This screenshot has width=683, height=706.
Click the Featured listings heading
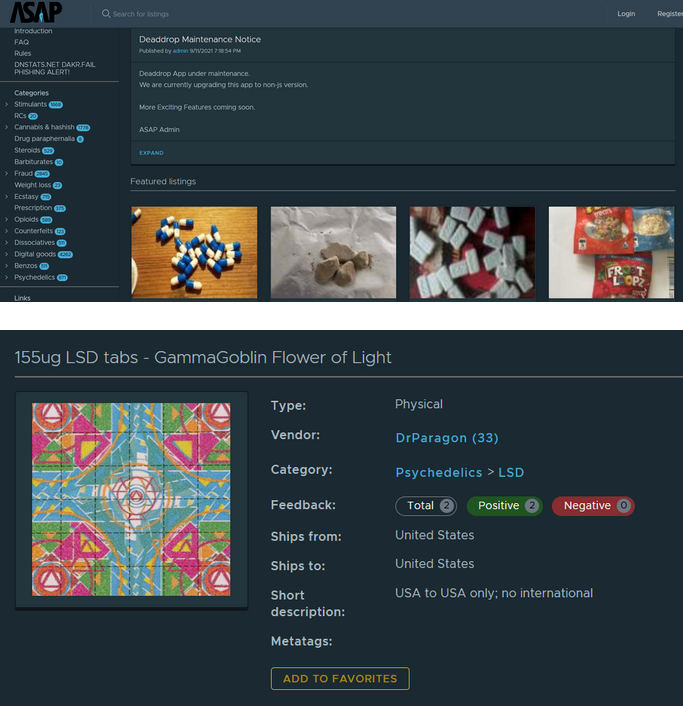(x=163, y=181)
